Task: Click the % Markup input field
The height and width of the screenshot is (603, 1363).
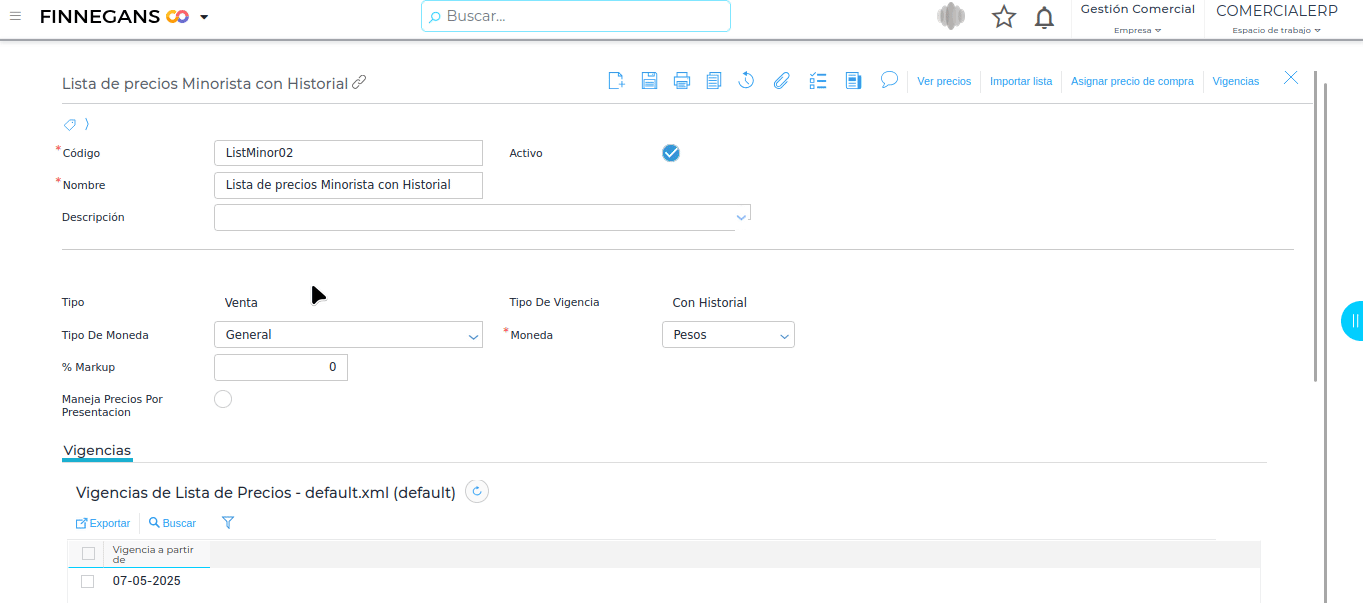Action: pyautogui.click(x=281, y=367)
